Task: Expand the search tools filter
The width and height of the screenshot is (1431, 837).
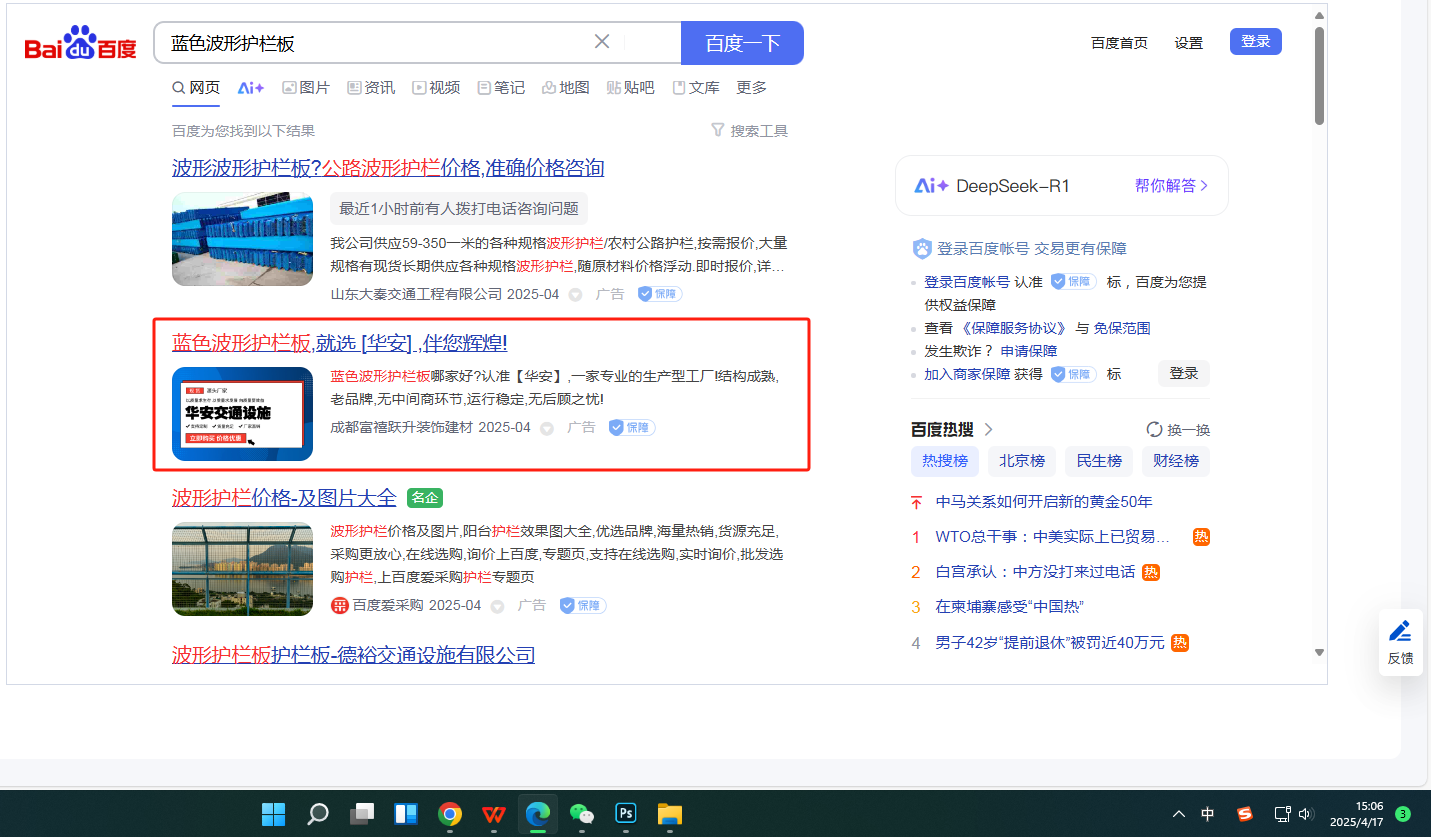Action: [749, 131]
